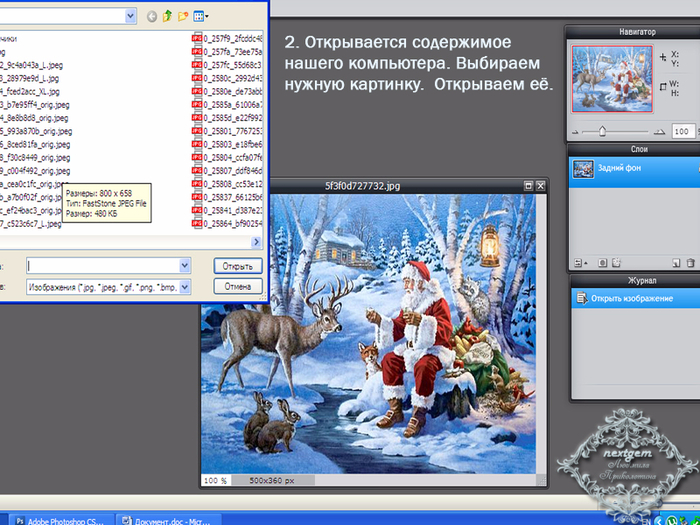The height and width of the screenshot is (525, 700).
Task: Close the 5f3f0d727732.jpg image window
Action: pos(541,186)
